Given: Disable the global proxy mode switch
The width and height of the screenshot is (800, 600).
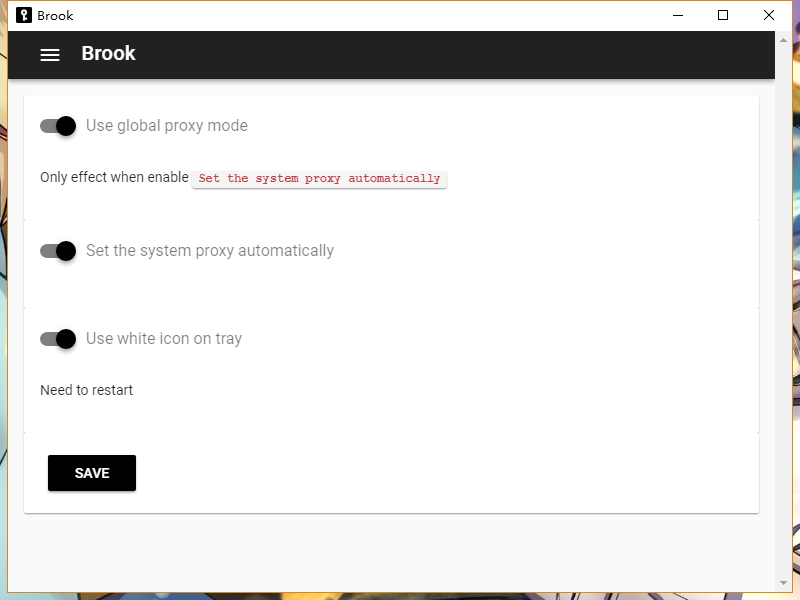Looking at the screenshot, I should pos(57,126).
